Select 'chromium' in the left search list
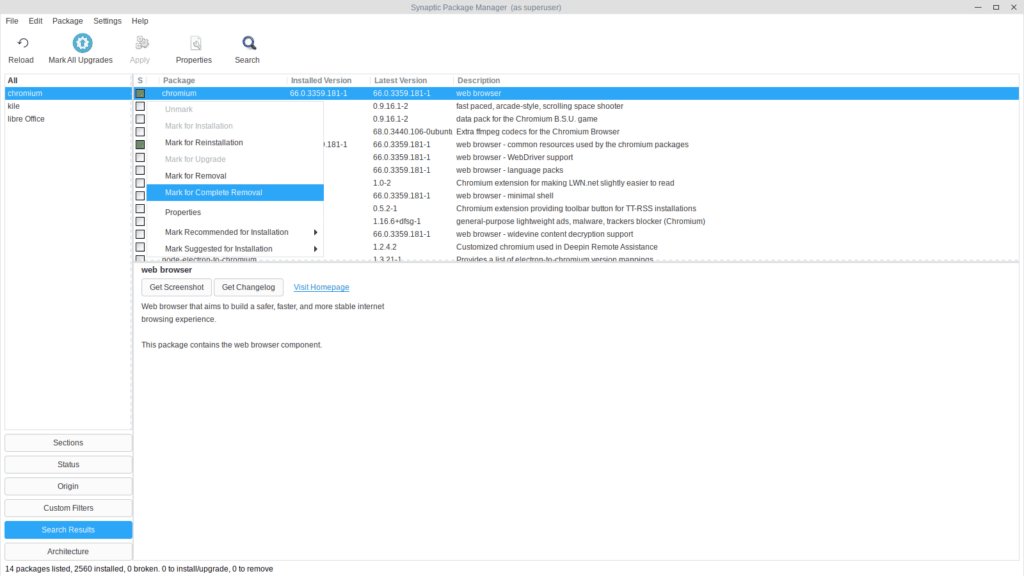Image resolution: width=1024 pixels, height=576 pixels. 68,93
